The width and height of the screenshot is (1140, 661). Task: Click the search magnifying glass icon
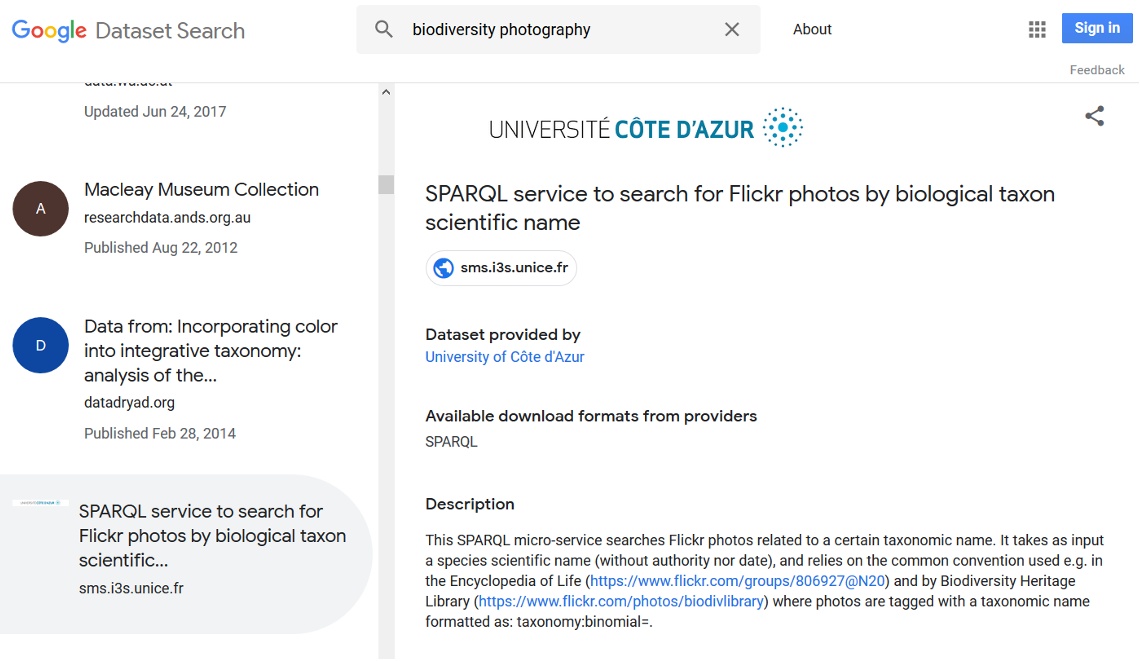(x=384, y=29)
